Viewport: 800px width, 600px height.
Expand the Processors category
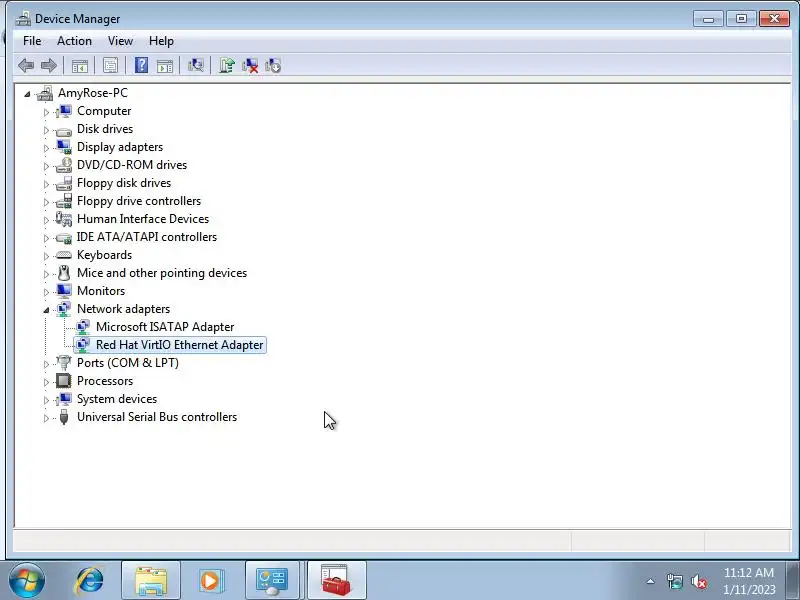(x=46, y=382)
